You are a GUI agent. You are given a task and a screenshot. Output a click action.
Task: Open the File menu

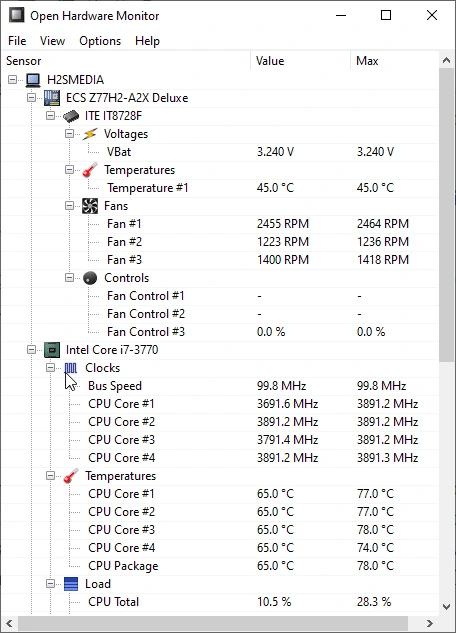[x=17, y=41]
